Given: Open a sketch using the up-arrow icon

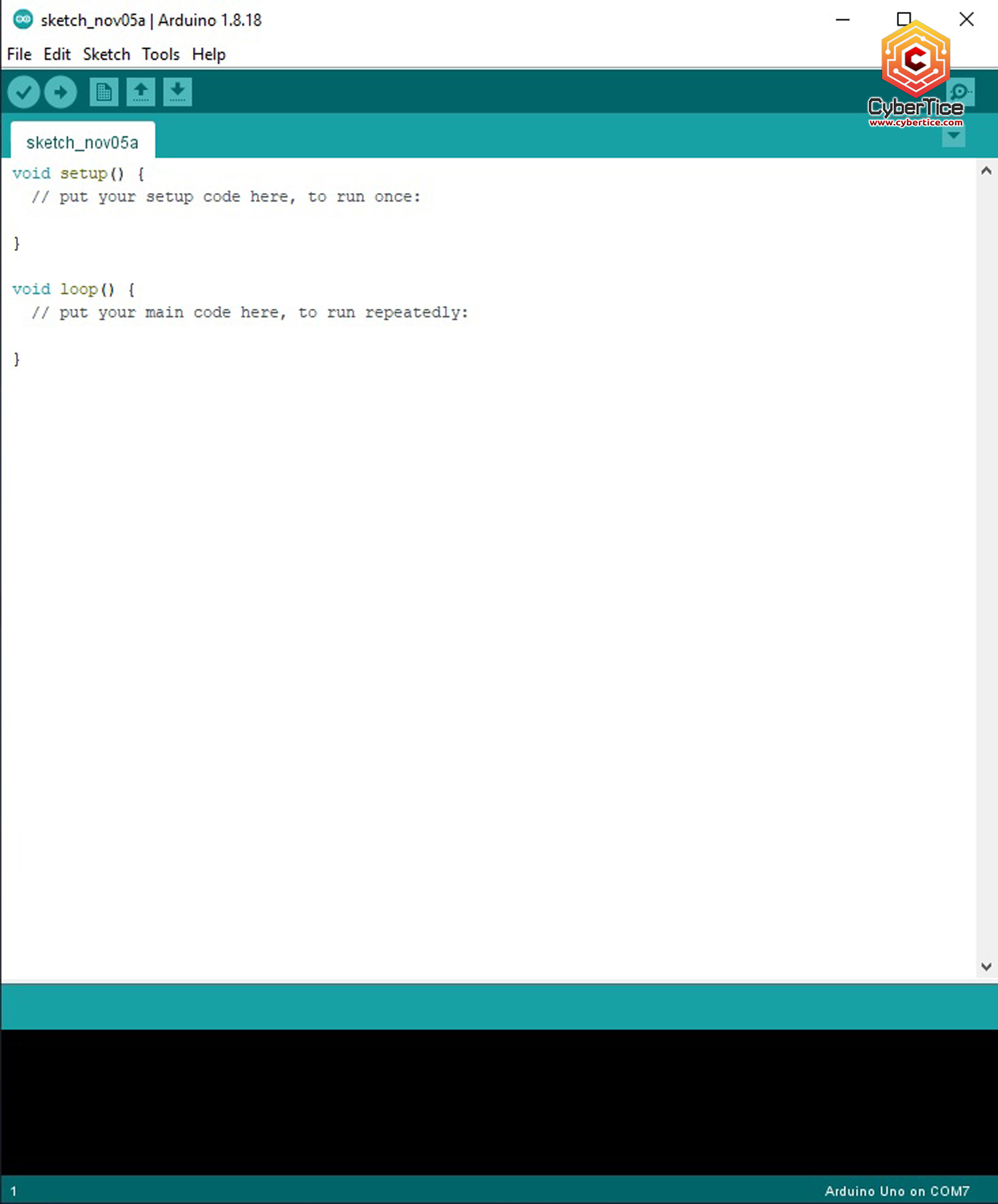Looking at the screenshot, I should [x=140, y=92].
